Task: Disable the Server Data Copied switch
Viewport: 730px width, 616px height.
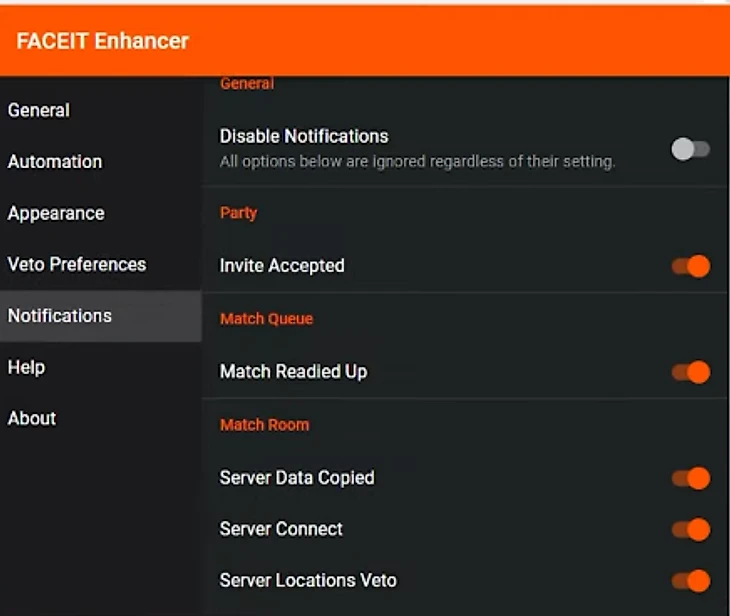Action: 691,478
